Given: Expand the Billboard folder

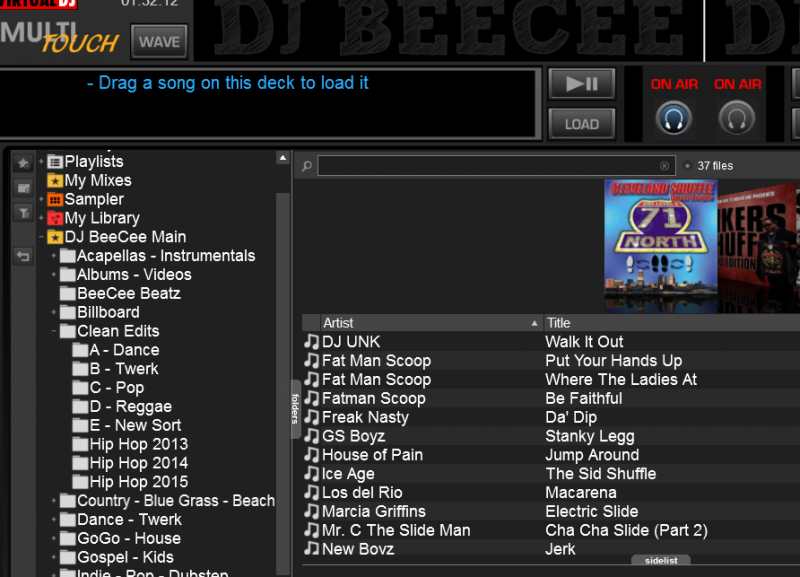Looking at the screenshot, I should 54,313.
